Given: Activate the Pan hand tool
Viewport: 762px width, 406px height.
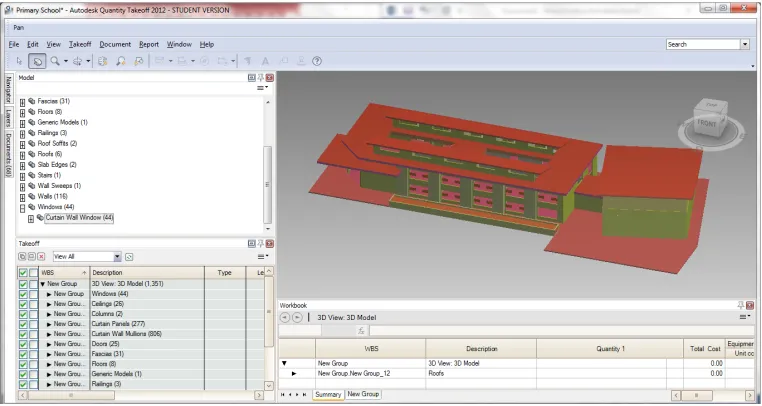Looking at the screenshot, I should click(37, 61).
